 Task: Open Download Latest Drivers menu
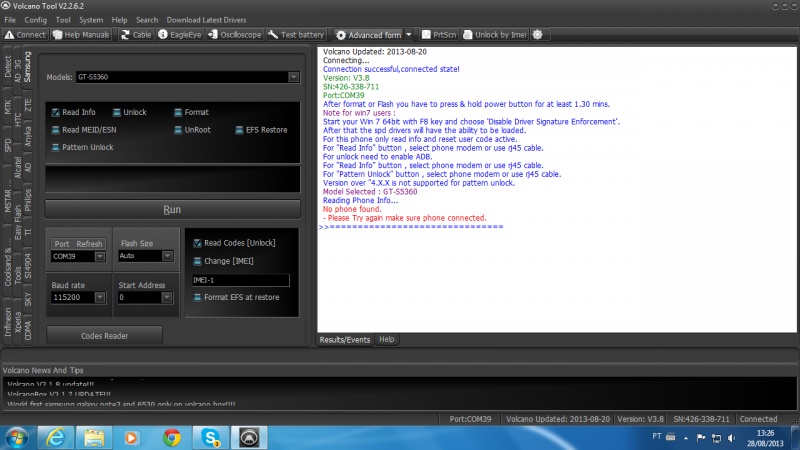[x=206, y=20]
